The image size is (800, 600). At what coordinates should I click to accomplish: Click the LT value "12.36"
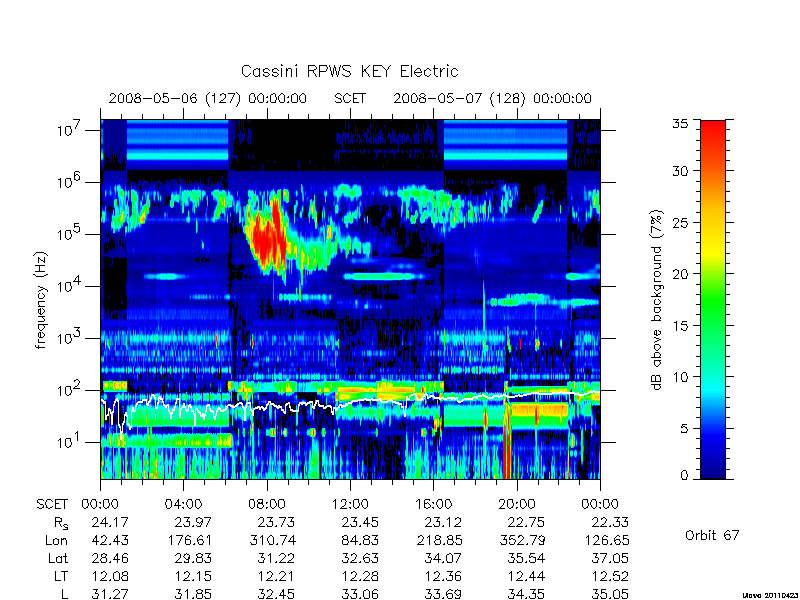click(443, 577)
